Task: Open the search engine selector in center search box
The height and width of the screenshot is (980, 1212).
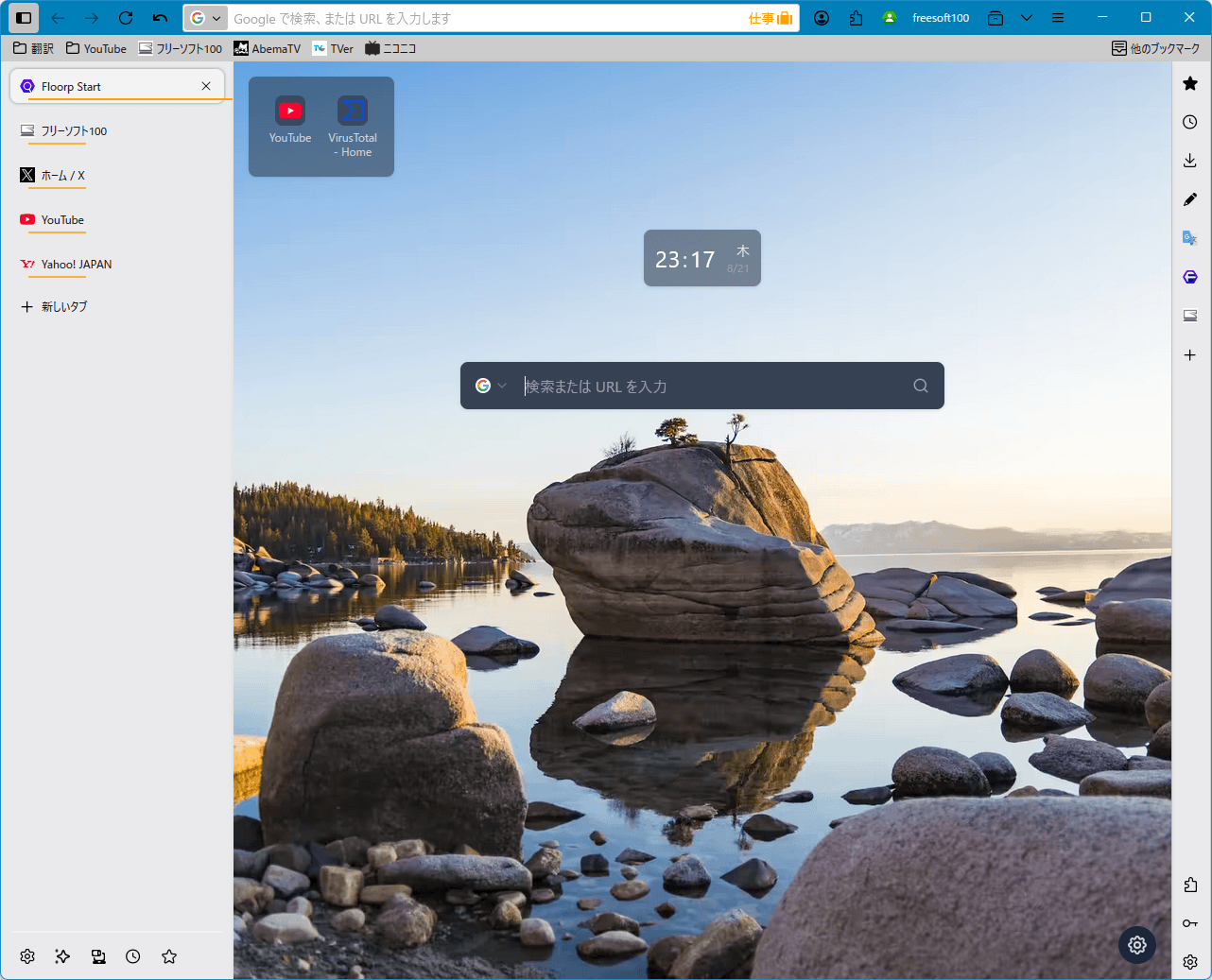Action: click(491, 386)
